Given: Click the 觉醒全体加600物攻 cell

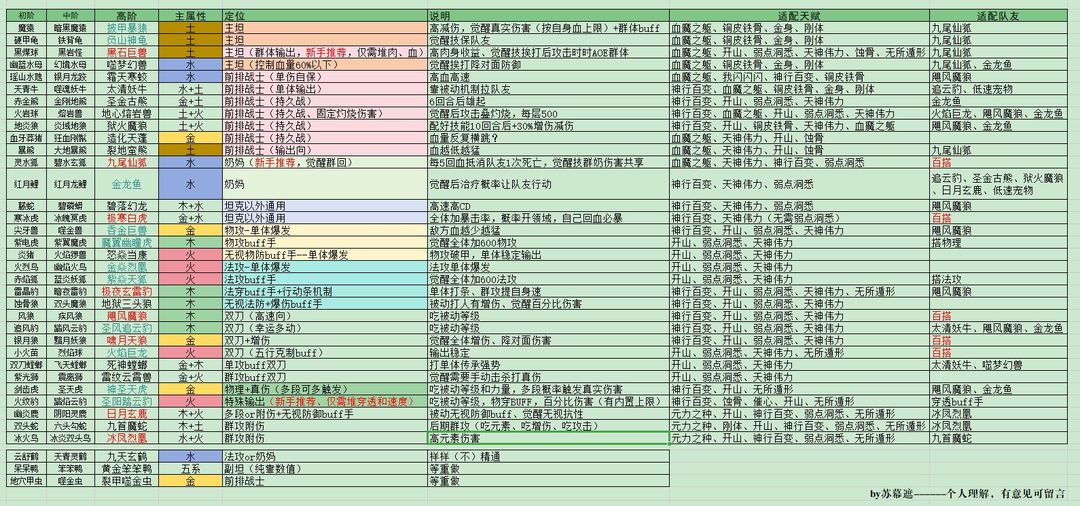Looking at the screenshot, I should 548,242.
